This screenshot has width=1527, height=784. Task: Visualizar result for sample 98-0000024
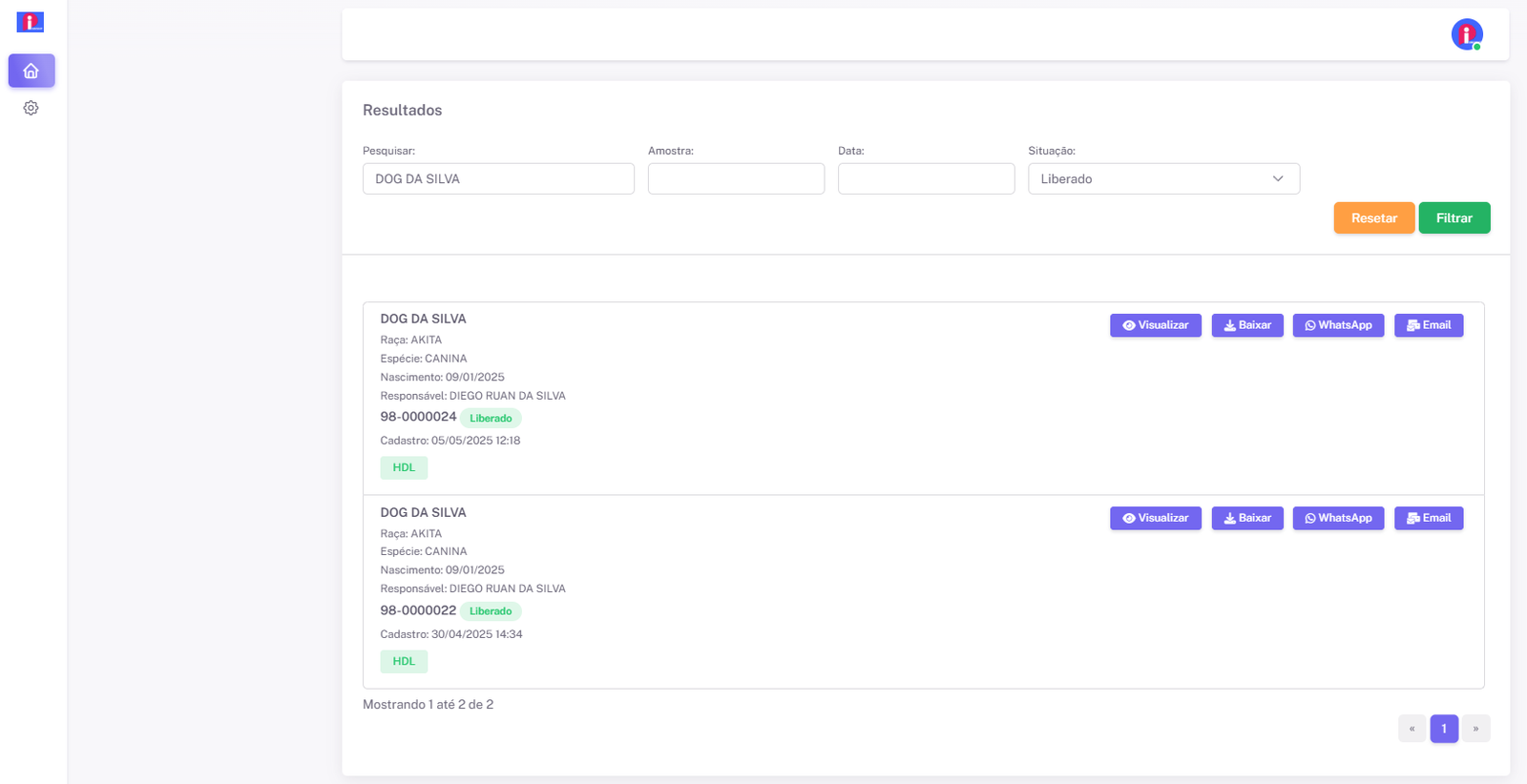[1155, 325]
